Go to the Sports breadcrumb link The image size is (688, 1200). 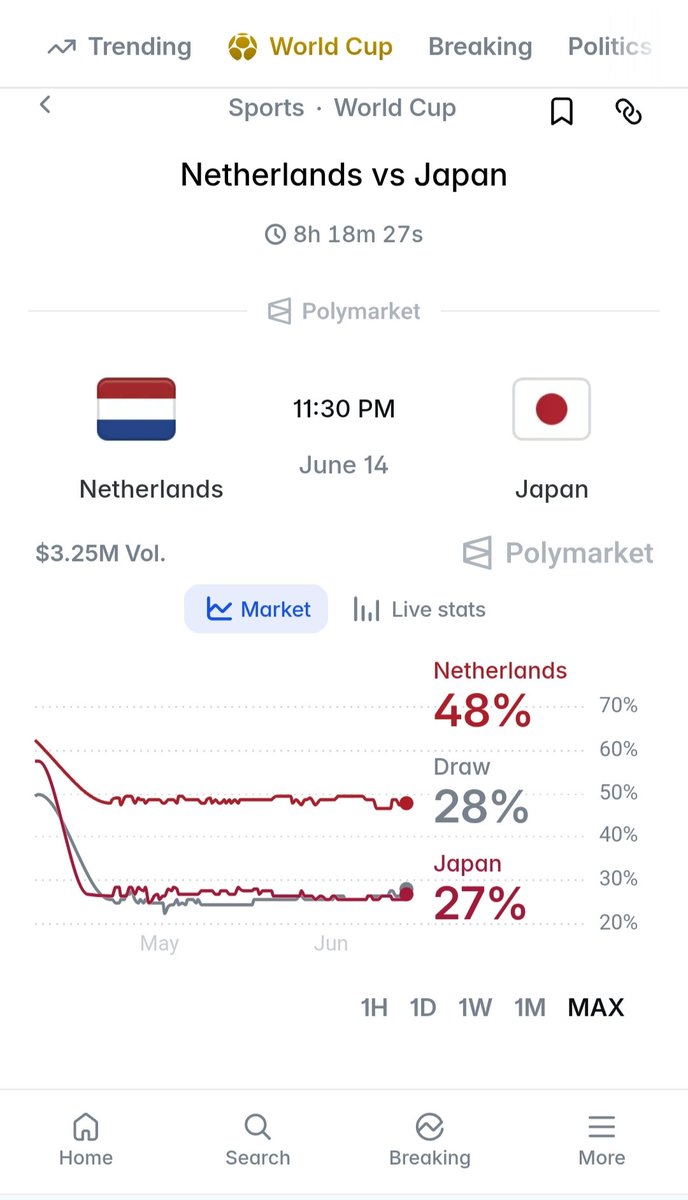click(266, 108)
